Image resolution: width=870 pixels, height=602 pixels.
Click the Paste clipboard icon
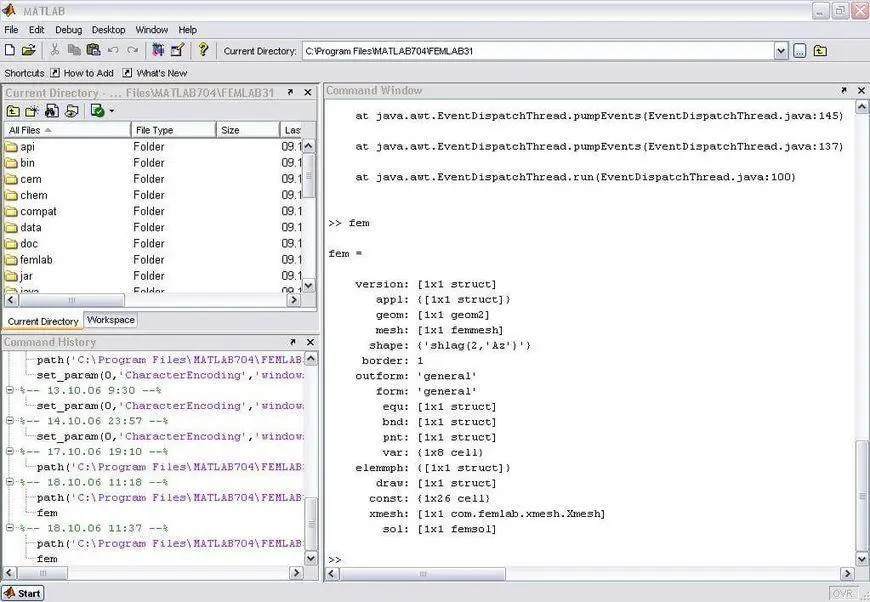pyautogui.click(x=93, y=50)
